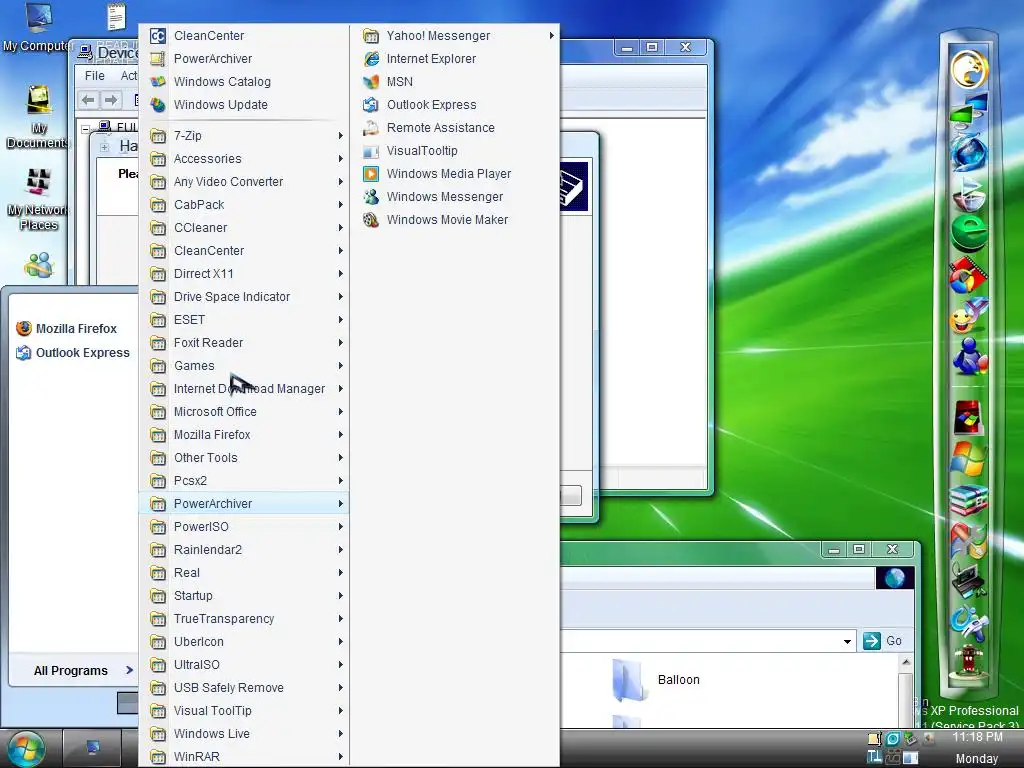Click the Mozilla Firefox pinned Start menu item
Viewport: 1024px width, 768px height.
pos(67,328)
